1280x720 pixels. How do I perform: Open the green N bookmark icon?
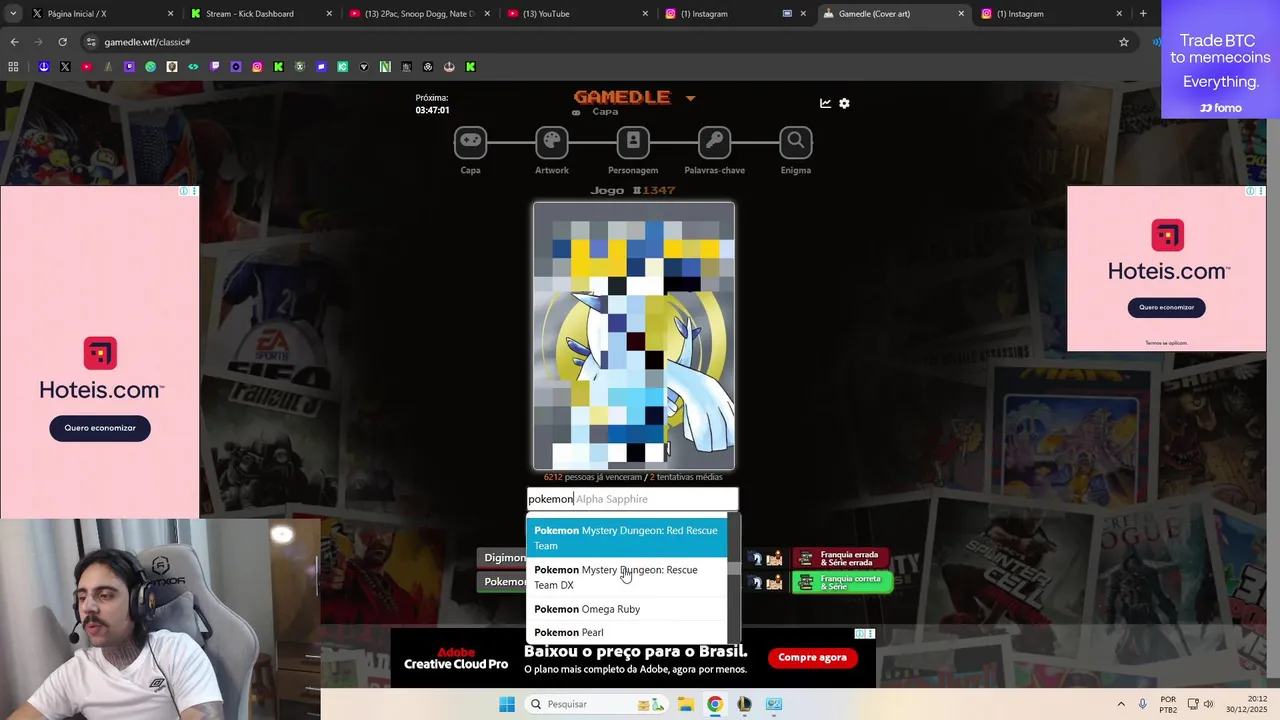[x=385, y=67]
